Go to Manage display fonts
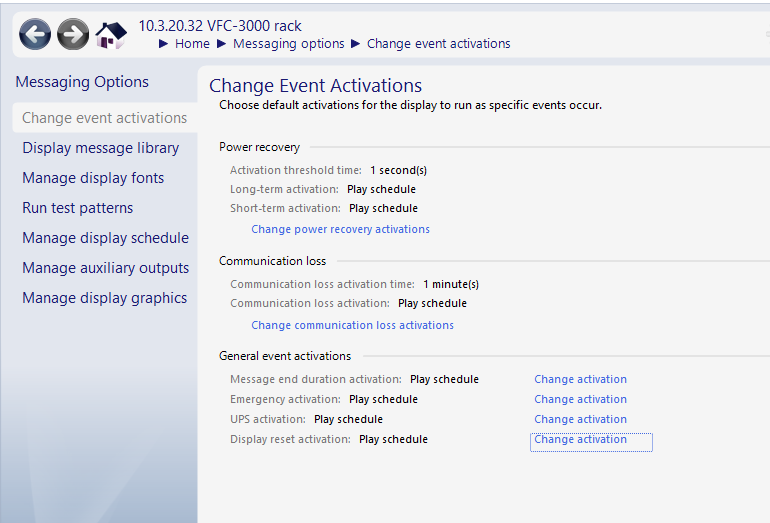This screenshot has height=523, width=770. [93, 178]
